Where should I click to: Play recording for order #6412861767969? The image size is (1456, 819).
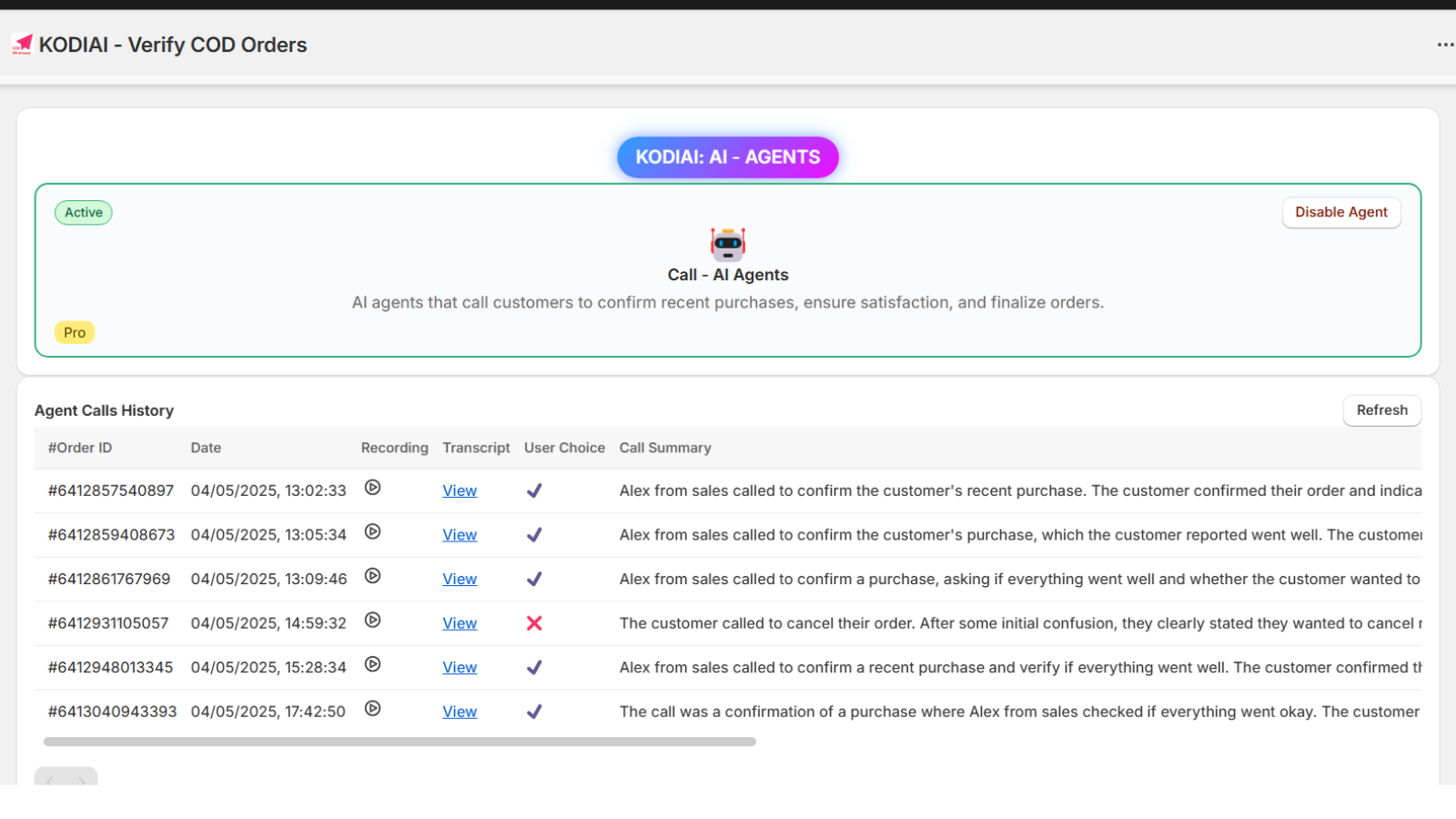pos(372,576)
